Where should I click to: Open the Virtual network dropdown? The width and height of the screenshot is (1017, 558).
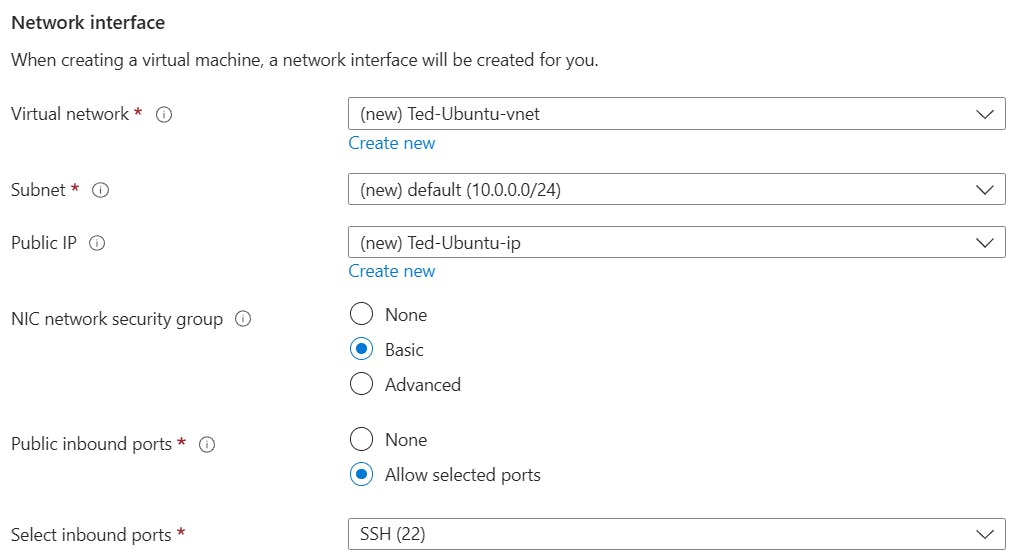[660, 114]
